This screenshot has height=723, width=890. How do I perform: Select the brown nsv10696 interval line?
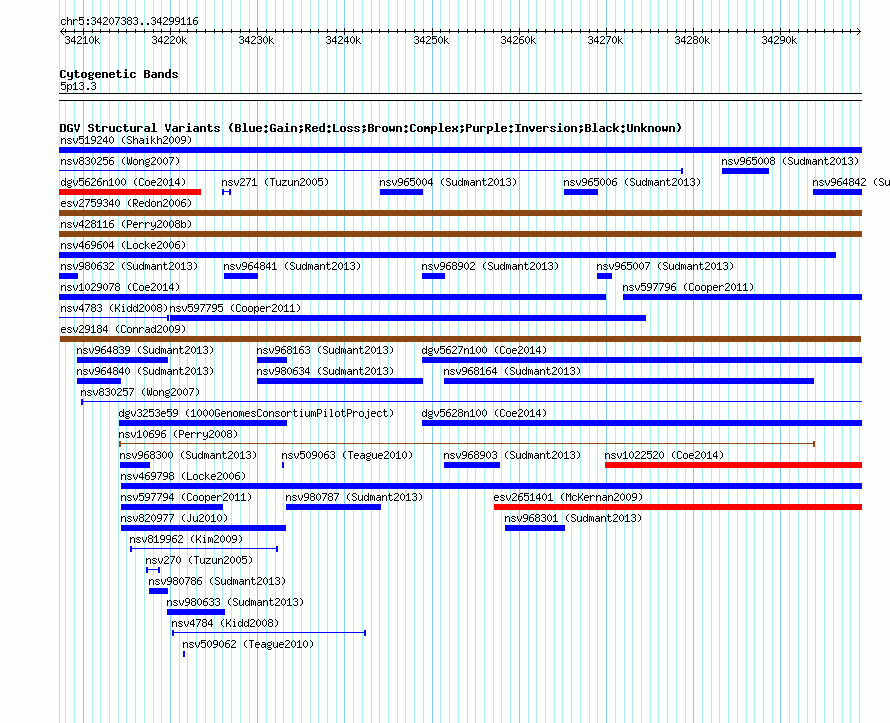[x=467, y=444]
